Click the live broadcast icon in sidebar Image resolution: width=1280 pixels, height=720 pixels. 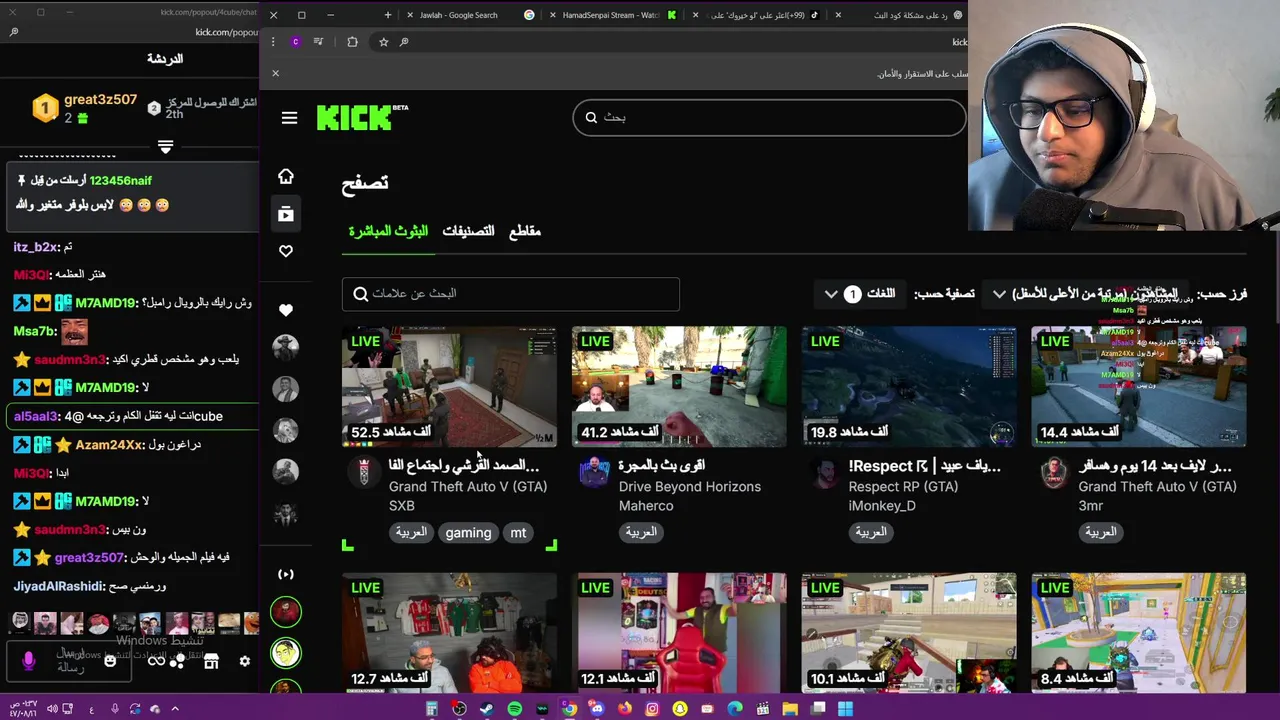286,574
